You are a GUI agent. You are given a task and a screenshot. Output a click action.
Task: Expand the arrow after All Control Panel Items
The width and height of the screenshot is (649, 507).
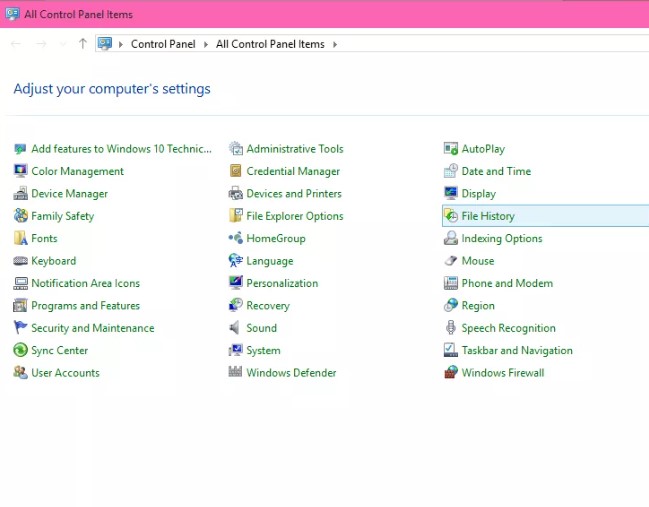[335, 44]
